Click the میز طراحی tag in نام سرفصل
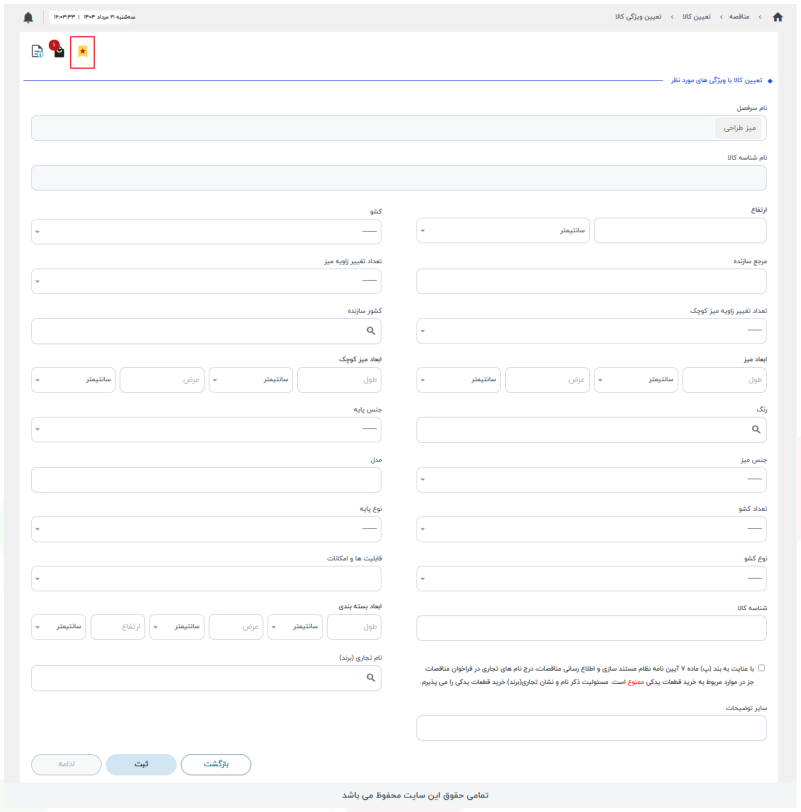801x812 pixels. (x=738, y=128)
